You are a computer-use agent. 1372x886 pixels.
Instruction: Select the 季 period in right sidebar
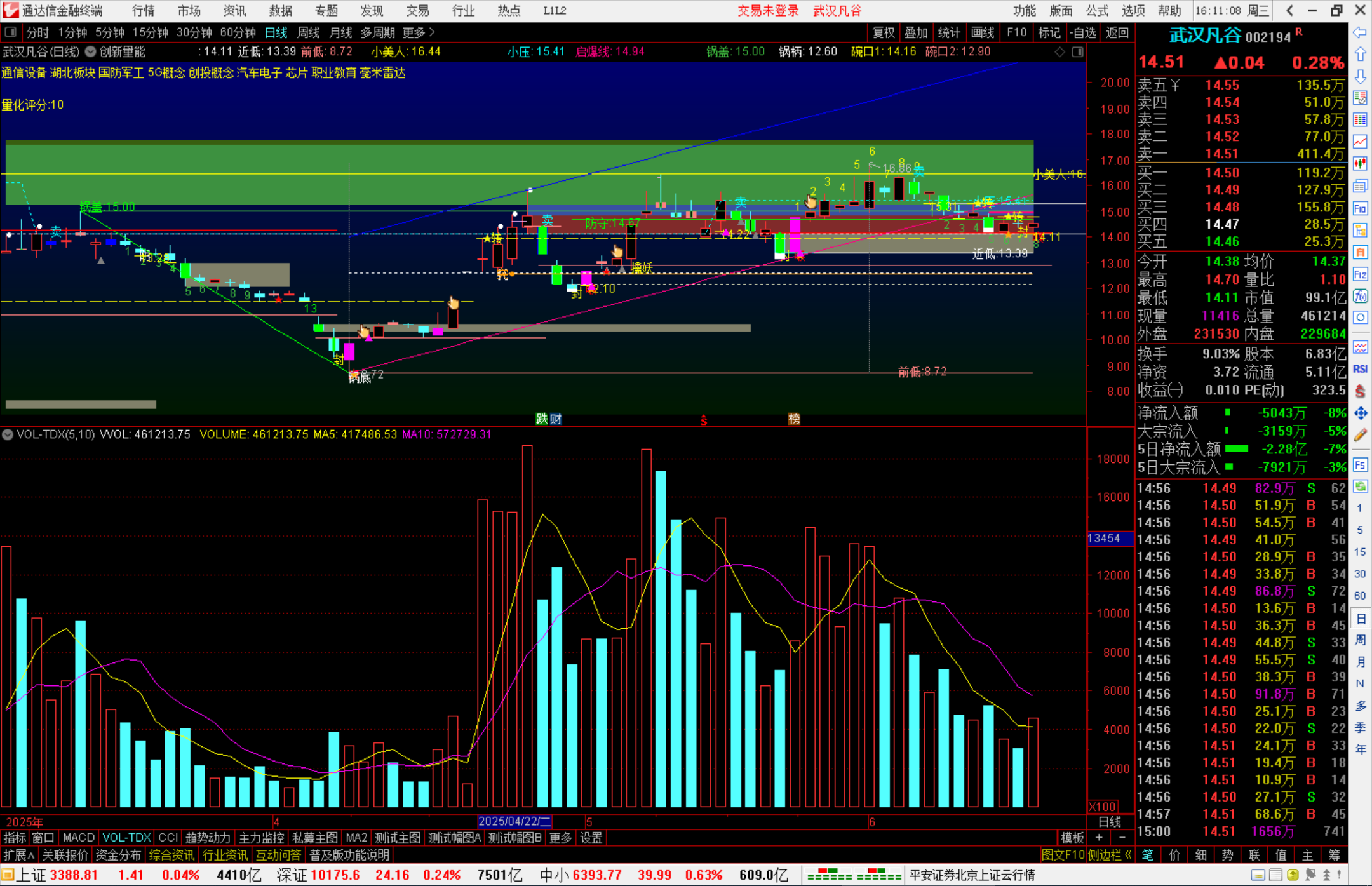tap(1360, 727)
